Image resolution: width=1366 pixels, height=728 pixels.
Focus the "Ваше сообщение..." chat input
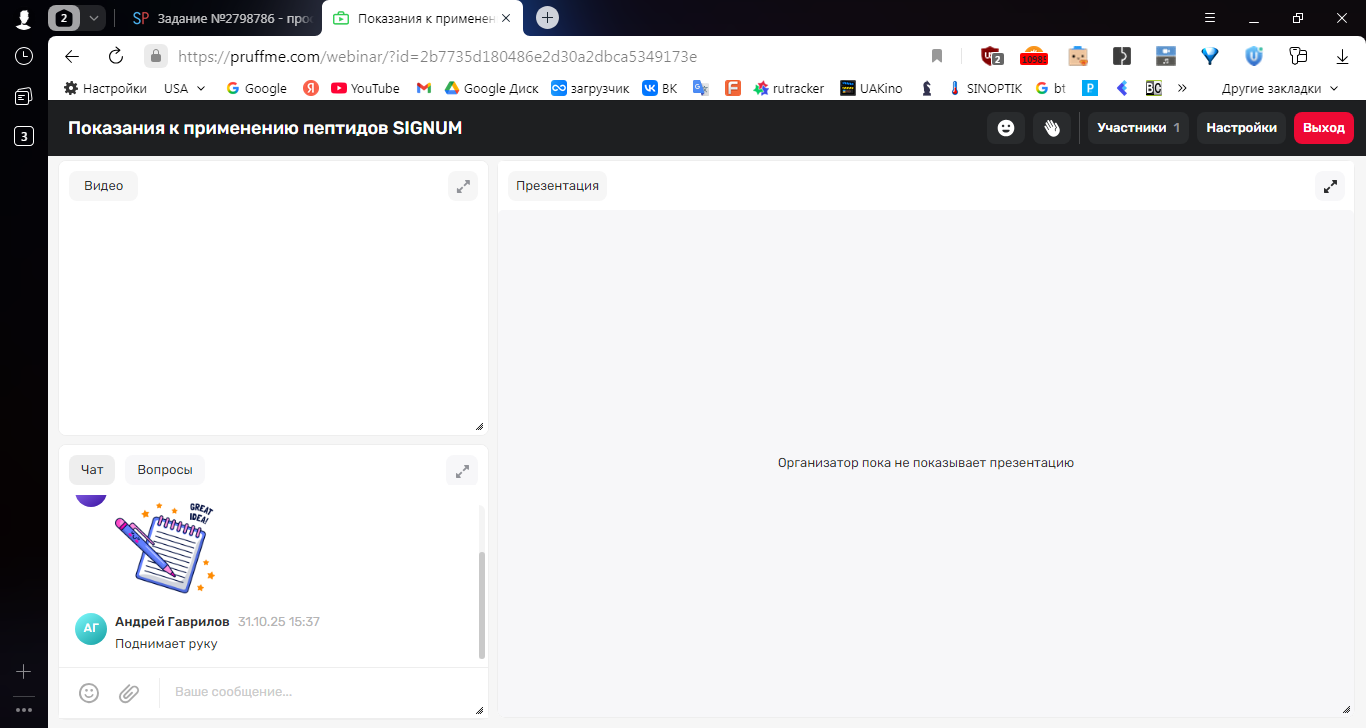click(320, 692)
